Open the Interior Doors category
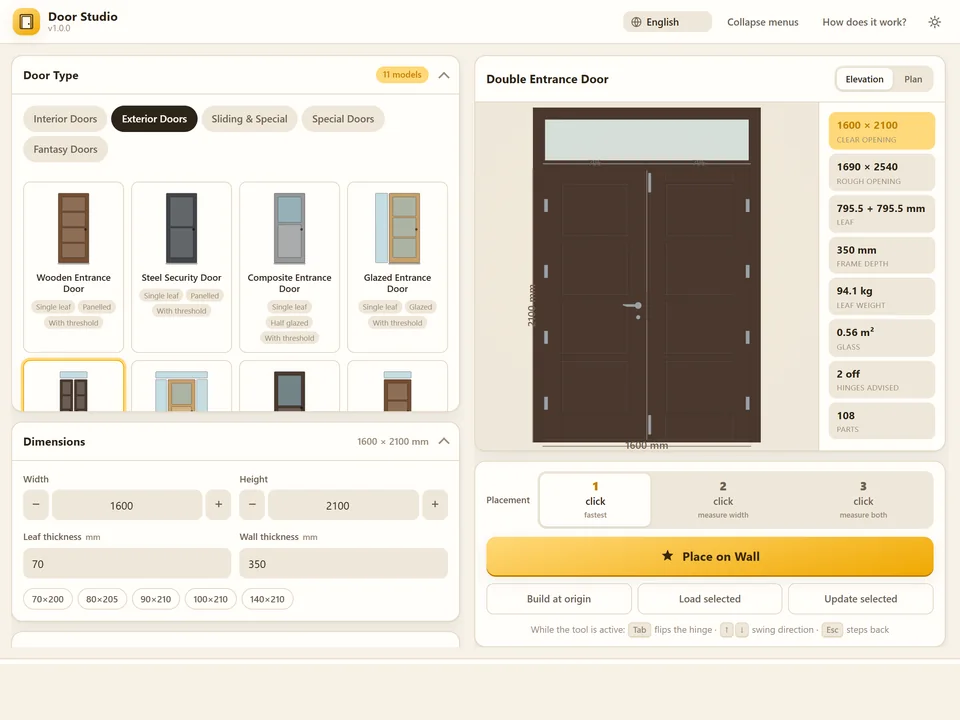Image resolution: width=960 pixels, height=720 pixels. (66, 119)
